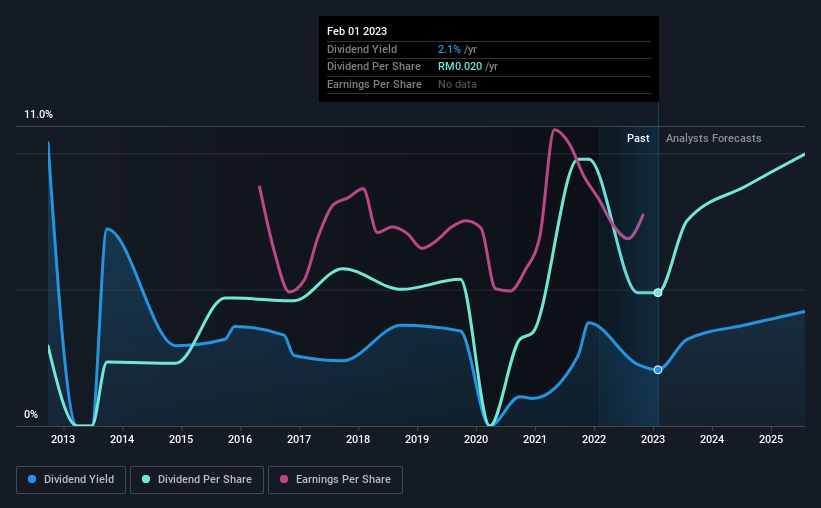Click the 2021 label on the x-axis
The width and height of the screenshot is (821, 508).
pos(535,439)
